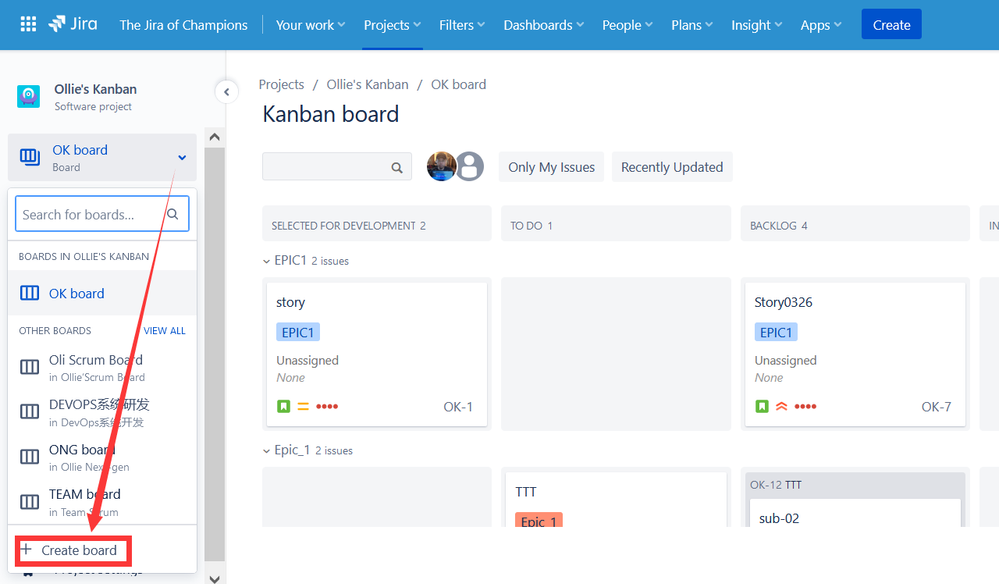
Task: Click the EPIC1 label on Story0326
Action: coord(776,332)
